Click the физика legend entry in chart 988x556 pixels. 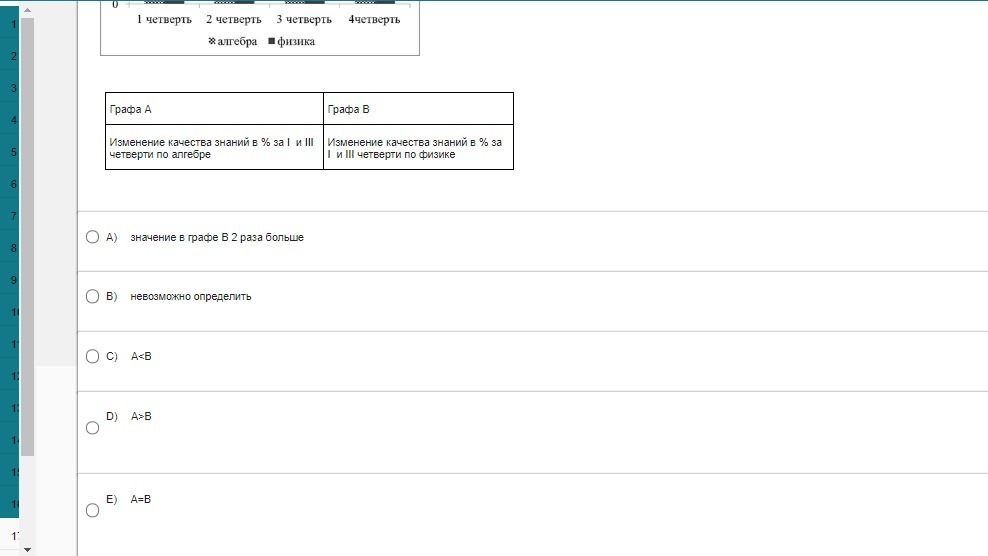coord(291,41)
